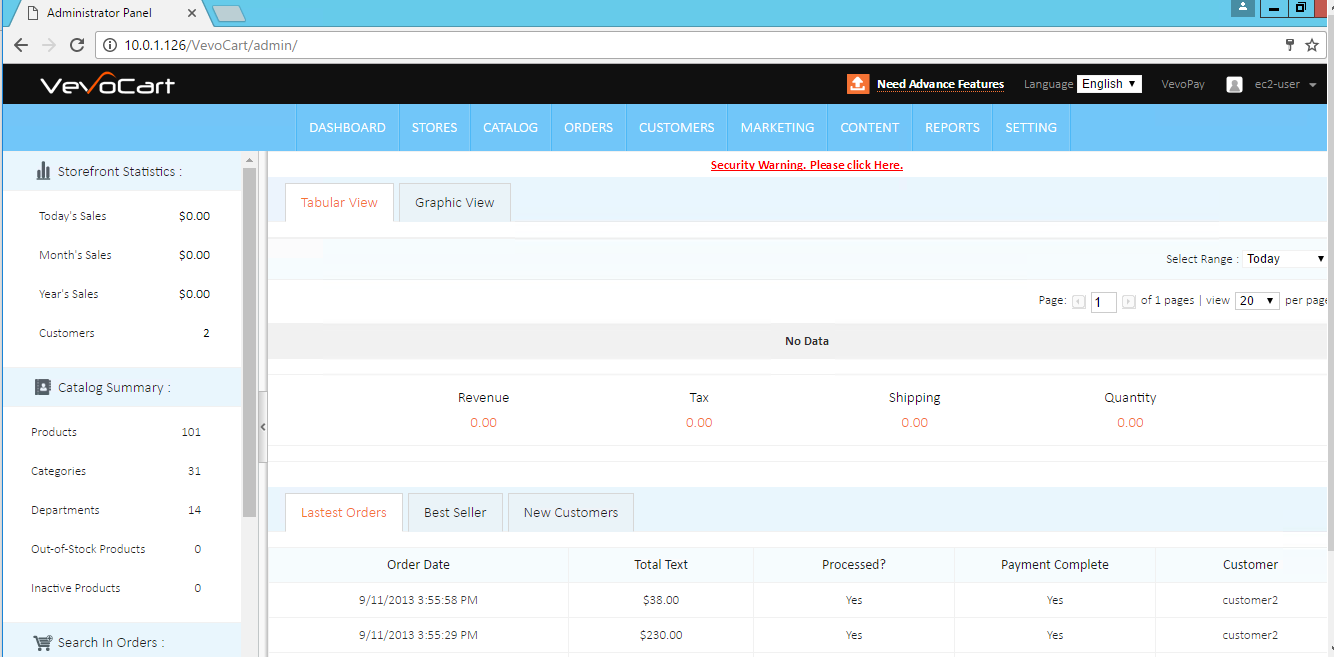Viewport: 1334px width, 657px height.
Task: Bookmark this page with the star icon
Action: [x=1312, y=45]
